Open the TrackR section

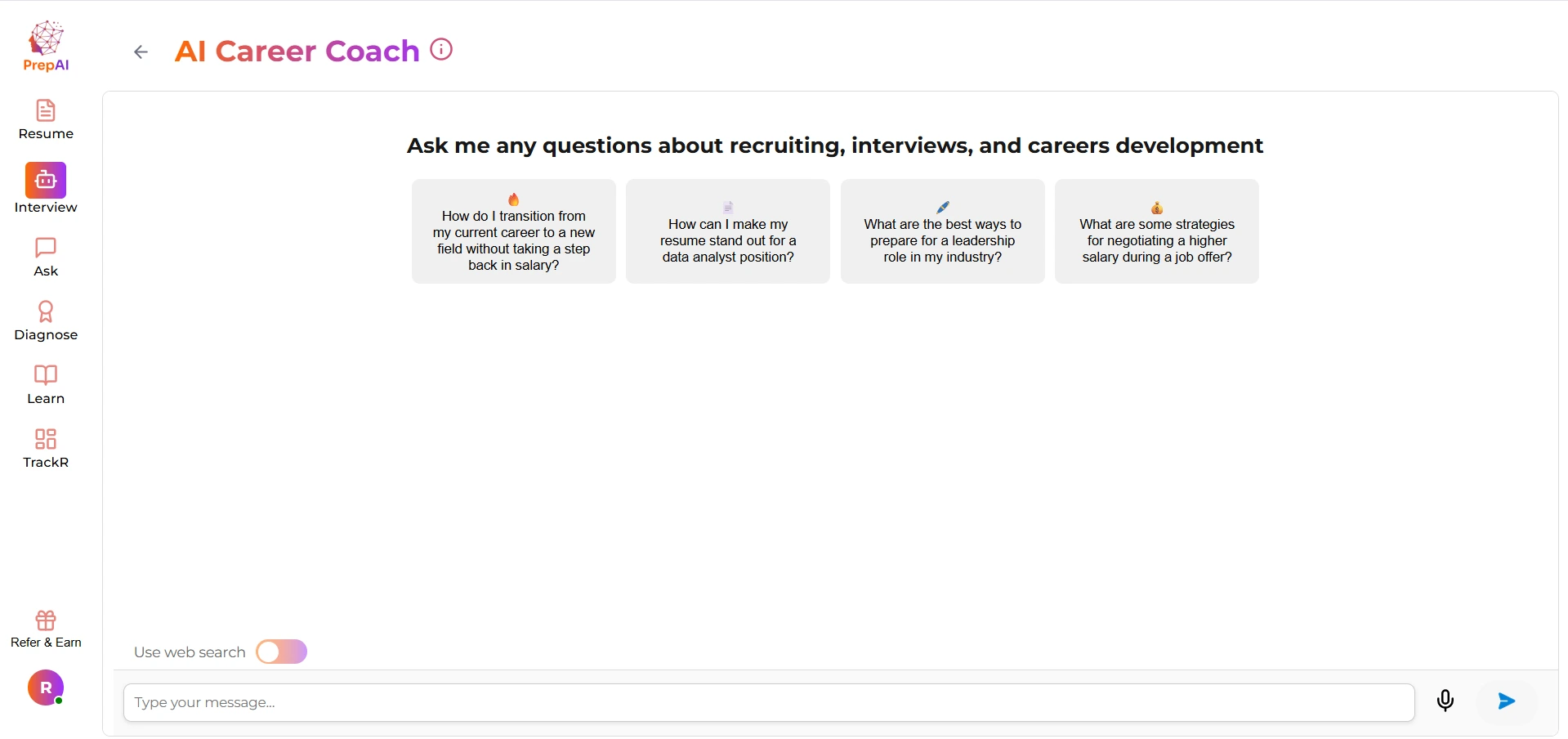click(x=45, y=440)
